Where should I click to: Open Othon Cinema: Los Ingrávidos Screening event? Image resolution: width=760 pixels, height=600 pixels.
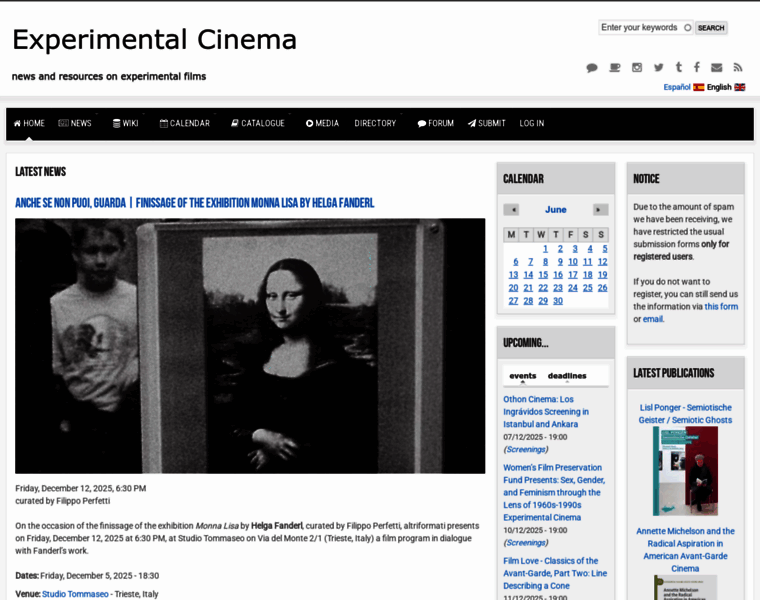546,411
